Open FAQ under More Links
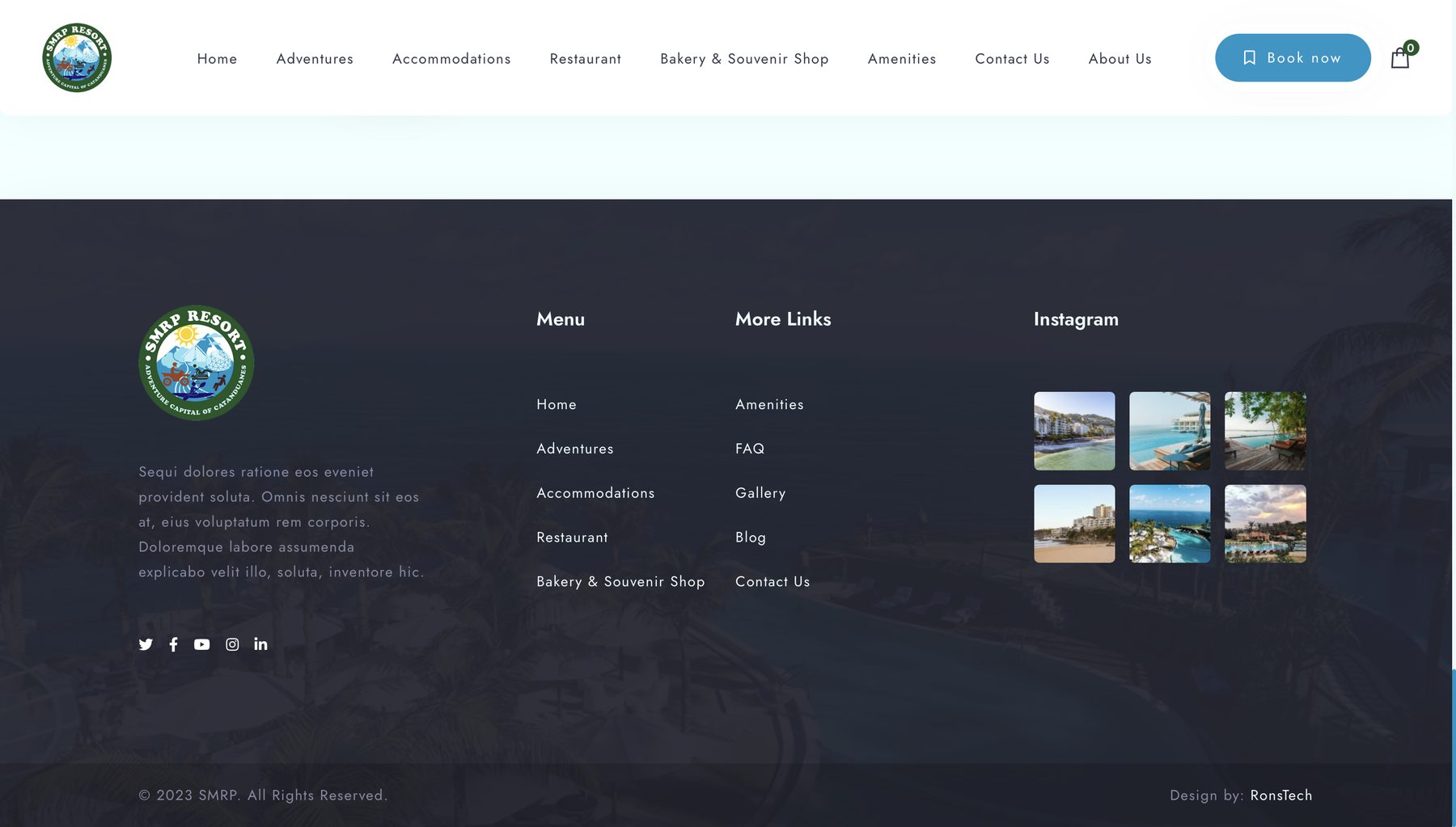This screenshot has width=1456, height=827. tap(750, 449)
